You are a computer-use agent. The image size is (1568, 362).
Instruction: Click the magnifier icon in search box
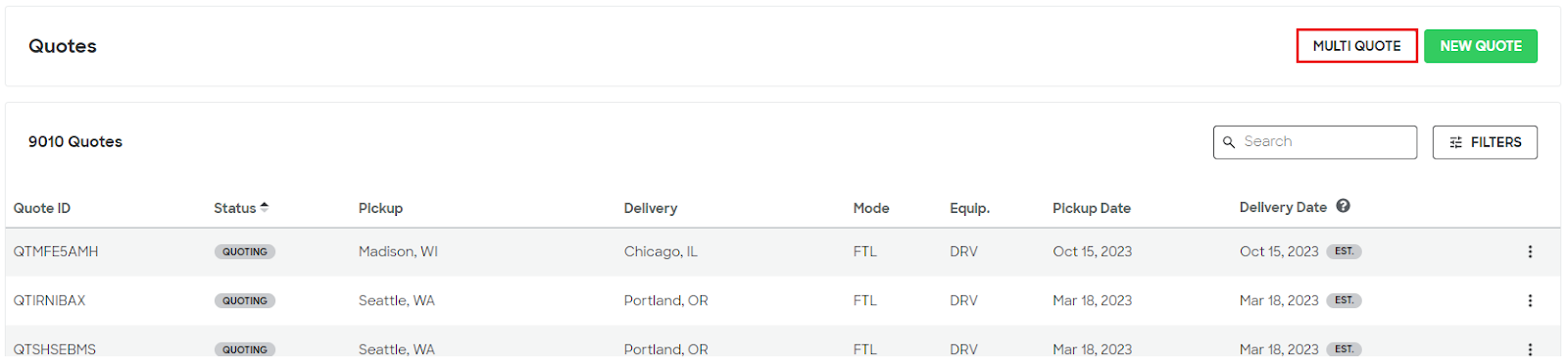pyautogui.click(x=1229, y=142)
